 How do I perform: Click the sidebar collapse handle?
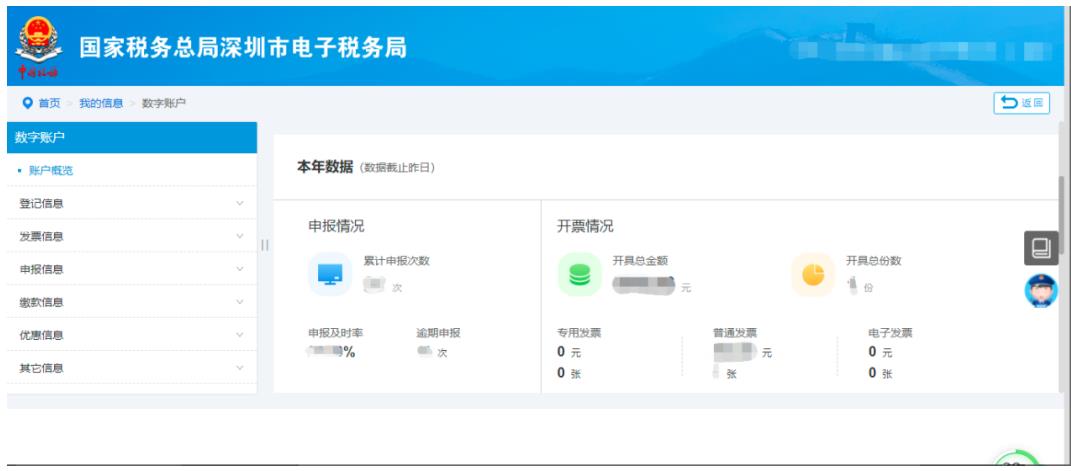[x=265, y=245]
